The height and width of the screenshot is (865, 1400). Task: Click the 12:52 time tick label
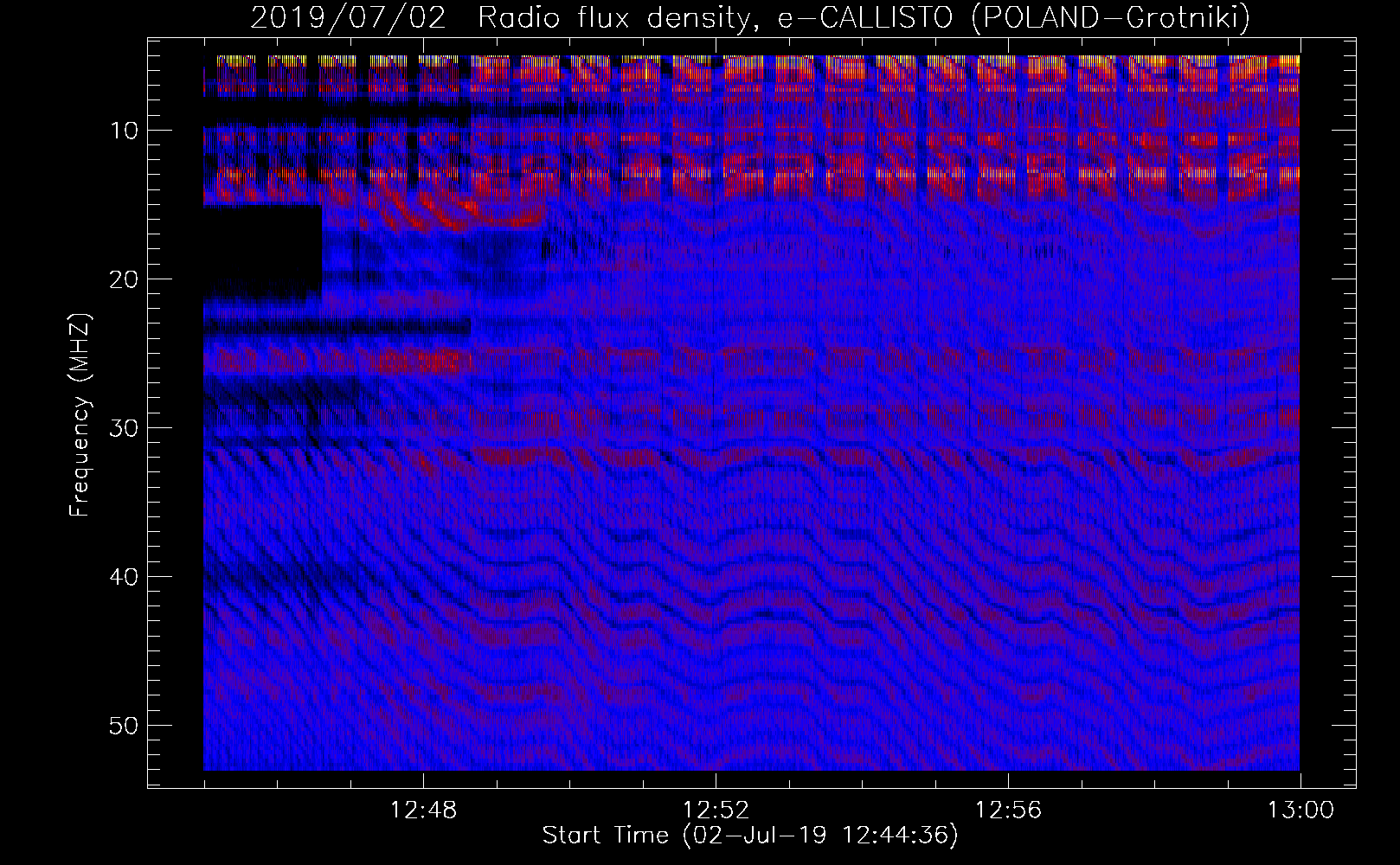[x=716, y=811]
